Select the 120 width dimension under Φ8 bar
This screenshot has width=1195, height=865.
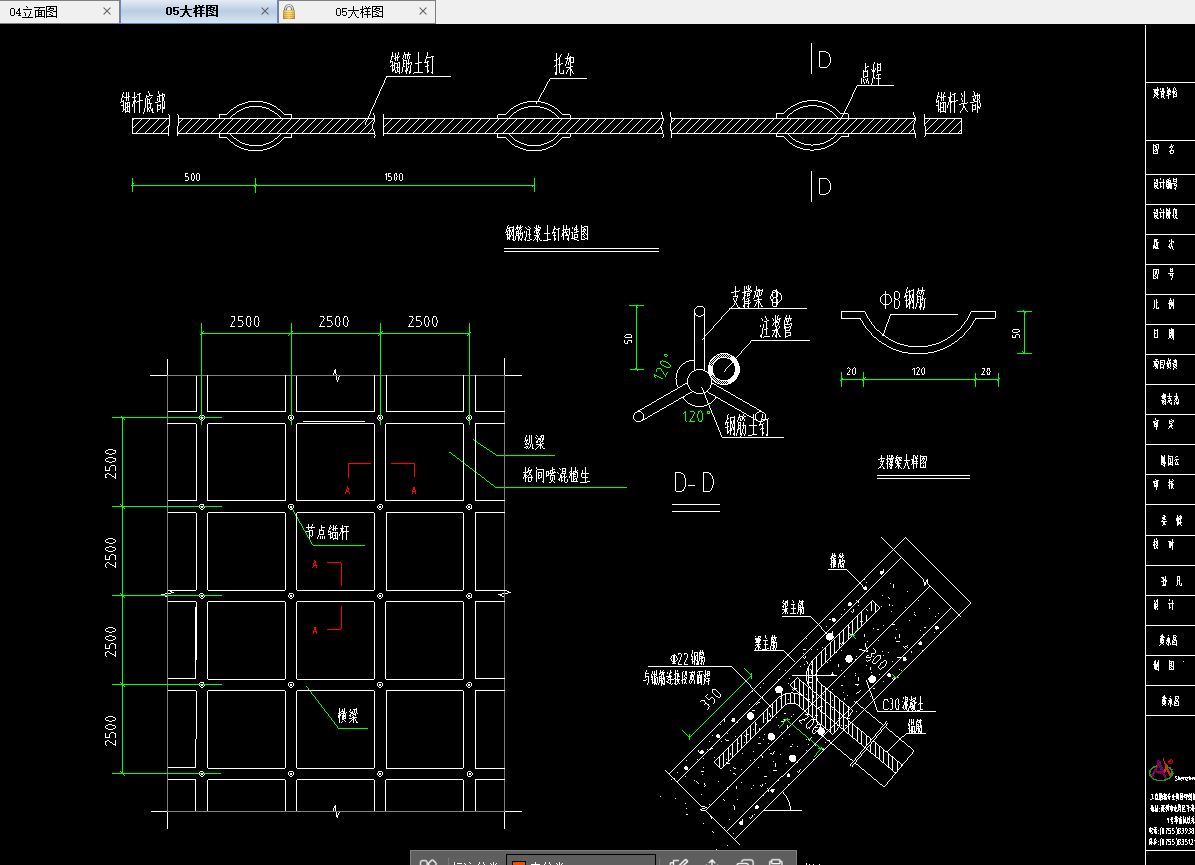[918, 371]
